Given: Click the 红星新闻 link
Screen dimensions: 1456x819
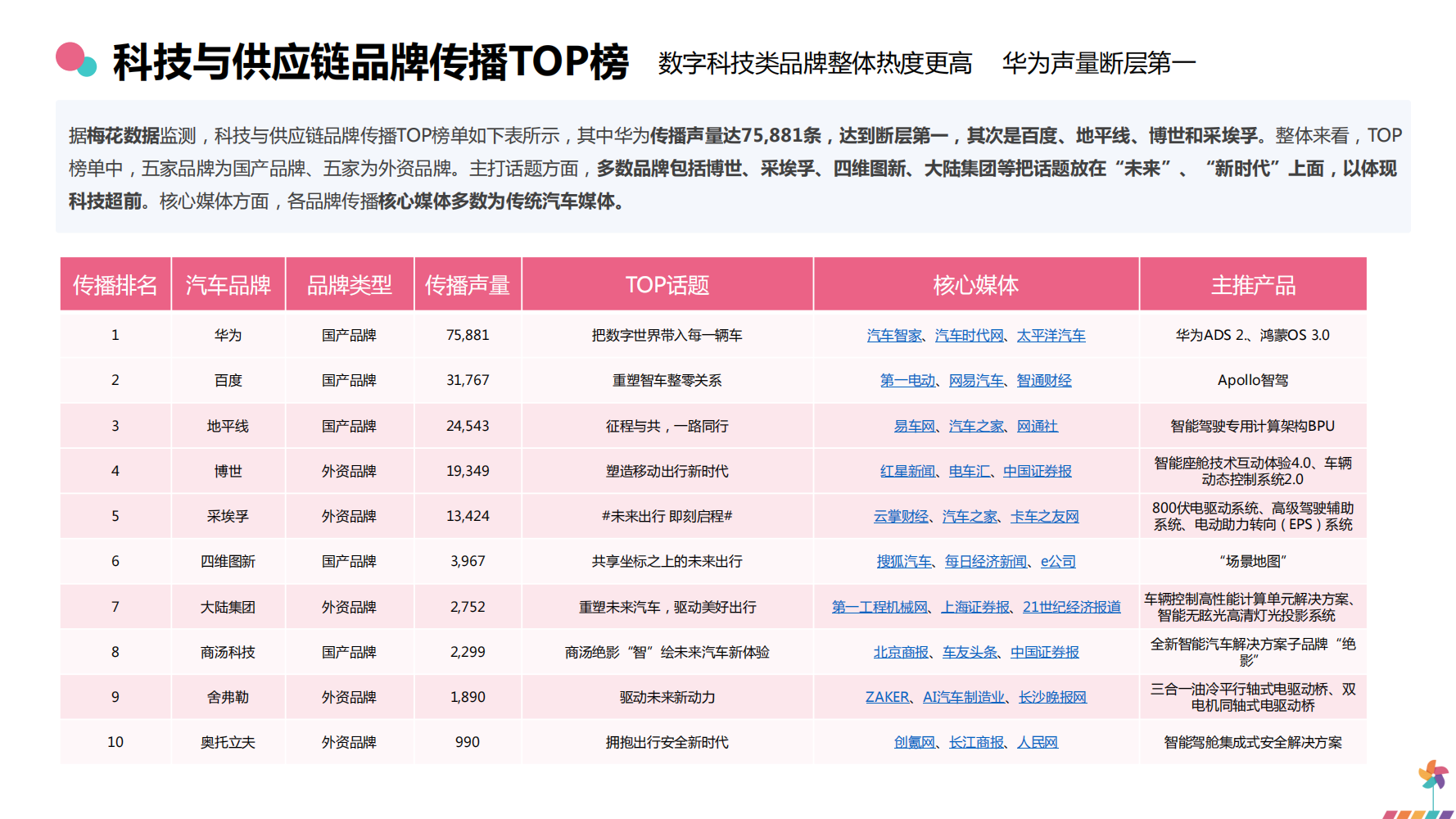Looking at the screenshot, I should (907, 472).
